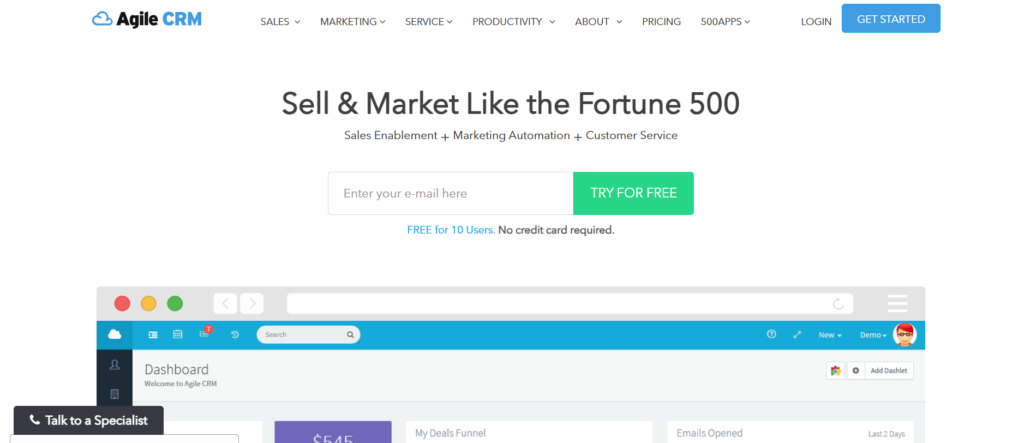1024x443 pixels.
Task: Click the LOGIN link
Action: pyautogui.click(x=816, y=21)
